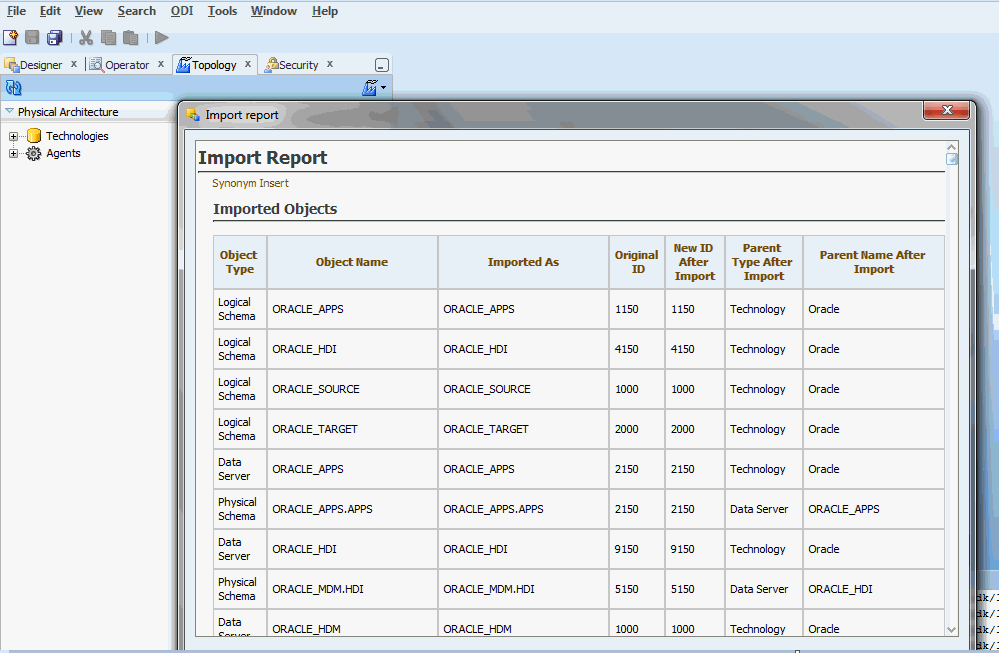Viewport: 999px width, 653px height.
Task: Close the Import report dialog
Action: pyautogui.click(x=948, y=111)
